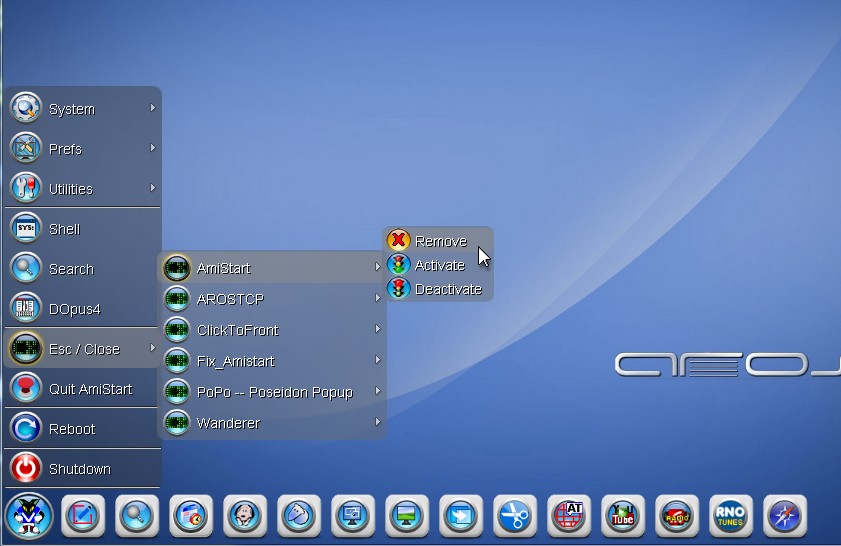
Task: Click the blue Reboot arrow icon
Action: click(x=25, y=428)
